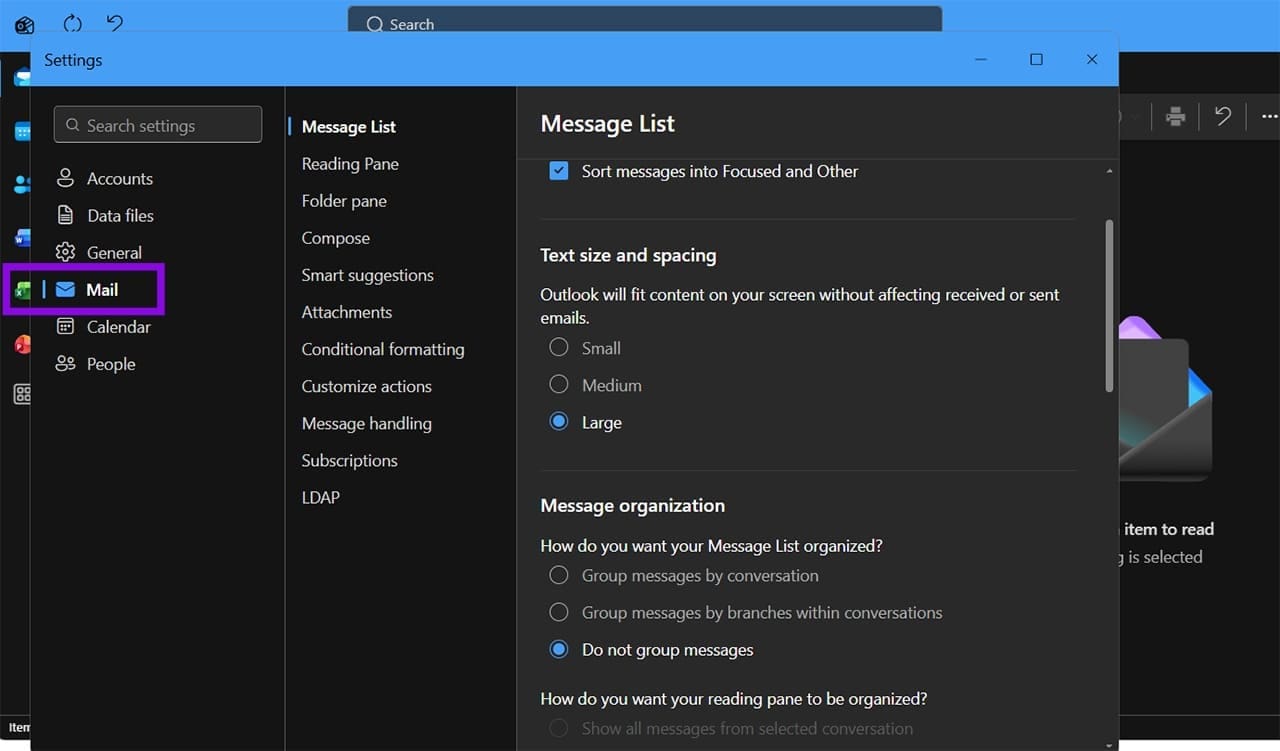Open the People app in Outlook's left rail
Screen dimensions: 1280x751
pyautogui.click(x=22, y=185)
